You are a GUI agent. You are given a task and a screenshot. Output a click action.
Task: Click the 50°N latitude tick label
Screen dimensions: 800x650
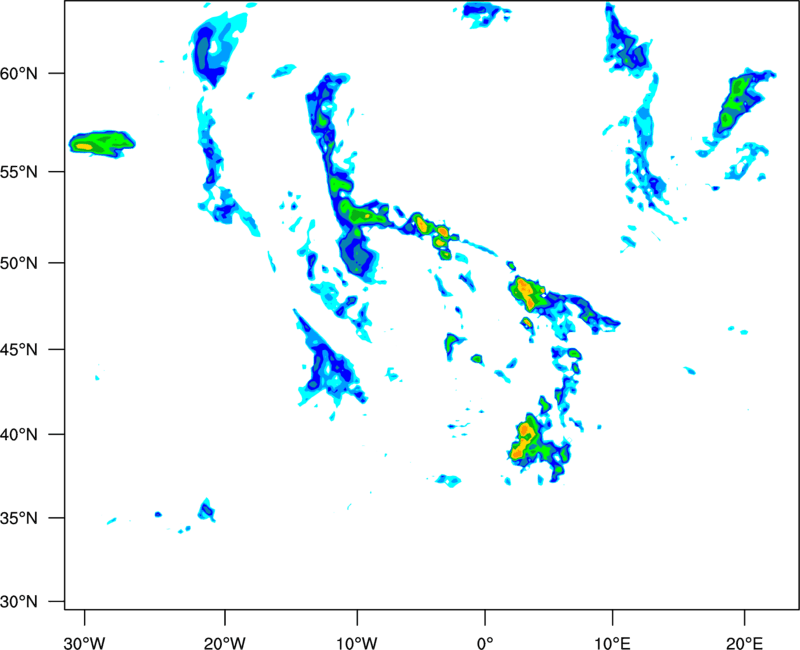coord(19,263)
